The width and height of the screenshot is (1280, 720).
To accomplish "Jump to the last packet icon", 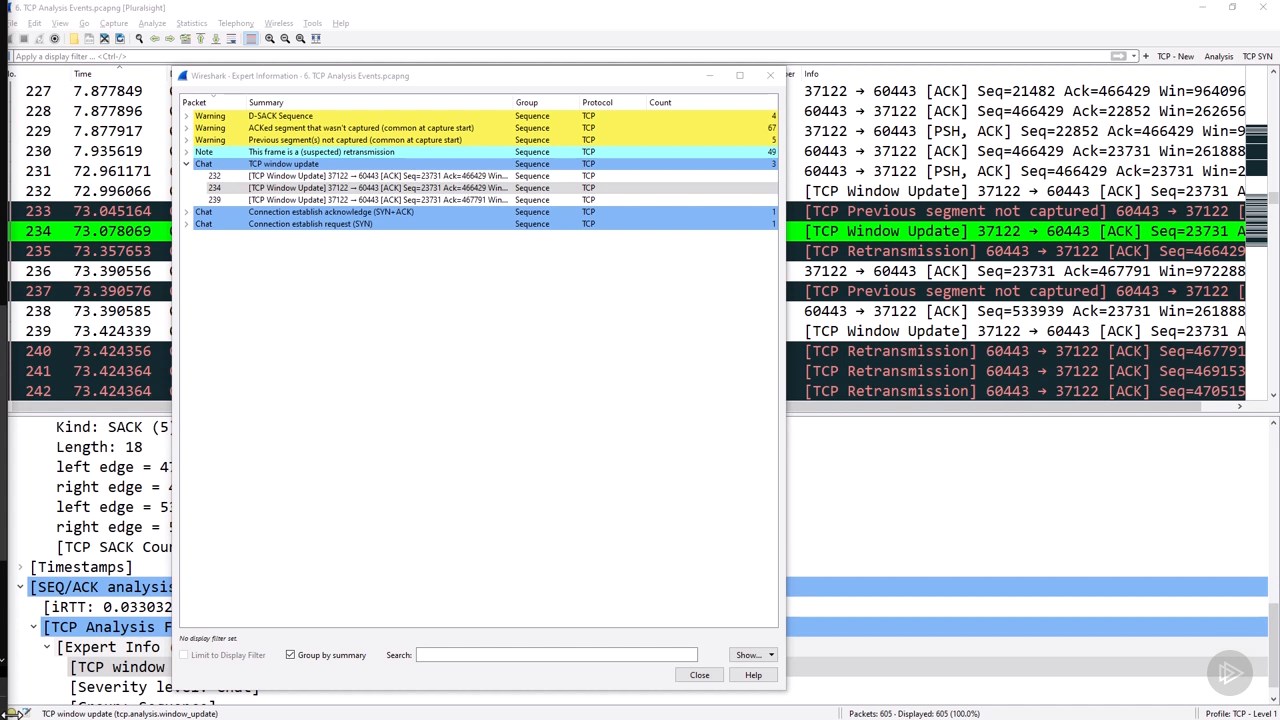I will [216, 38].
